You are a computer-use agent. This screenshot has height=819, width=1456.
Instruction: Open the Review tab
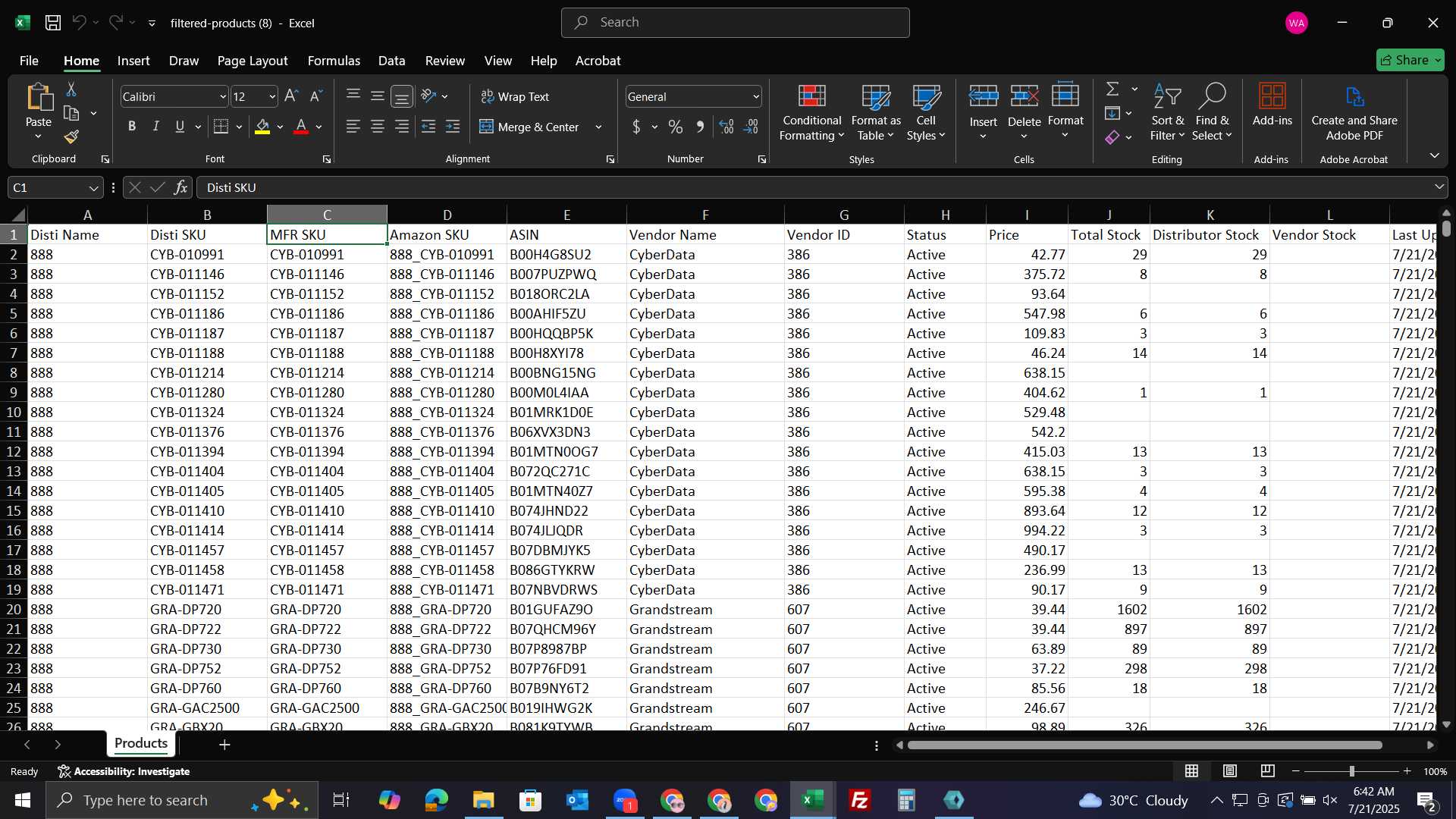445,61
